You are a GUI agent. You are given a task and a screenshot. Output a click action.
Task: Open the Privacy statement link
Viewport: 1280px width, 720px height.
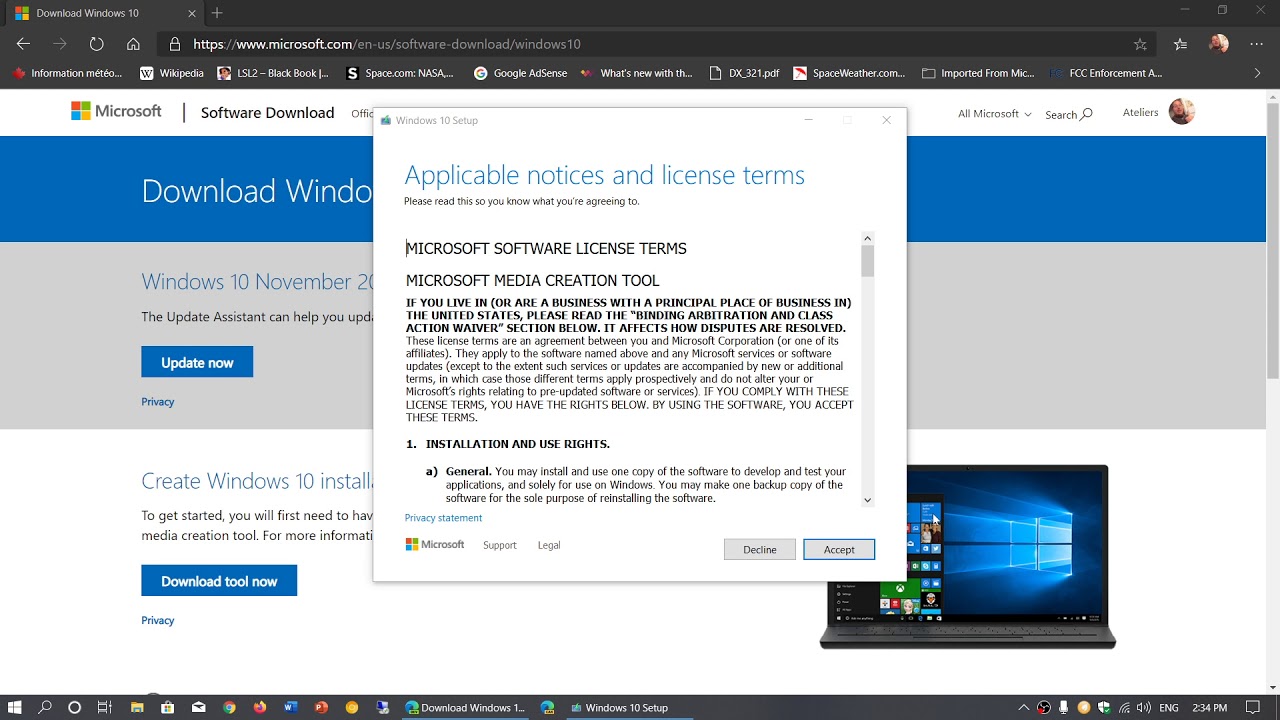tap(443, 518)
